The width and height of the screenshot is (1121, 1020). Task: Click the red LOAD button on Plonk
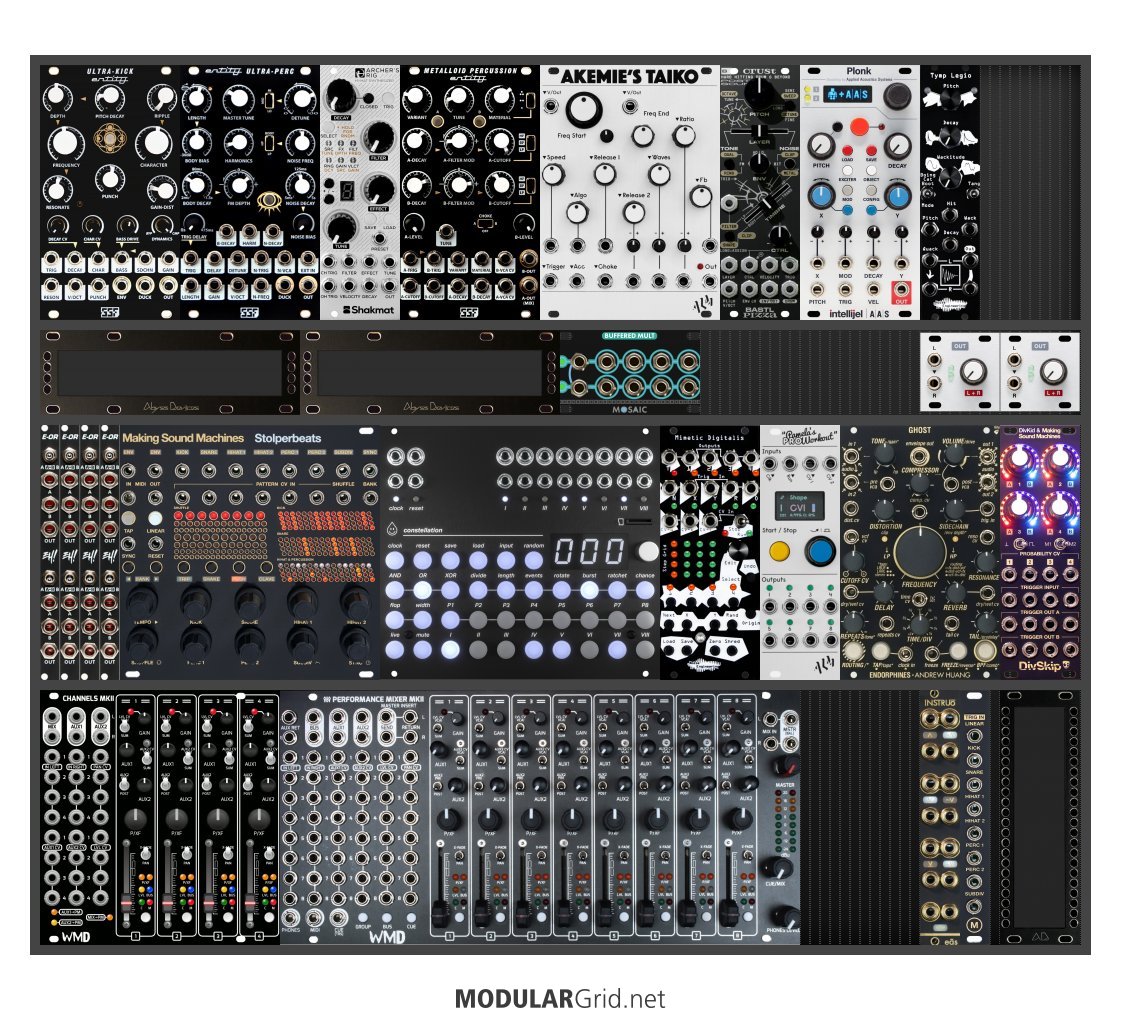(x=846, y=151)
